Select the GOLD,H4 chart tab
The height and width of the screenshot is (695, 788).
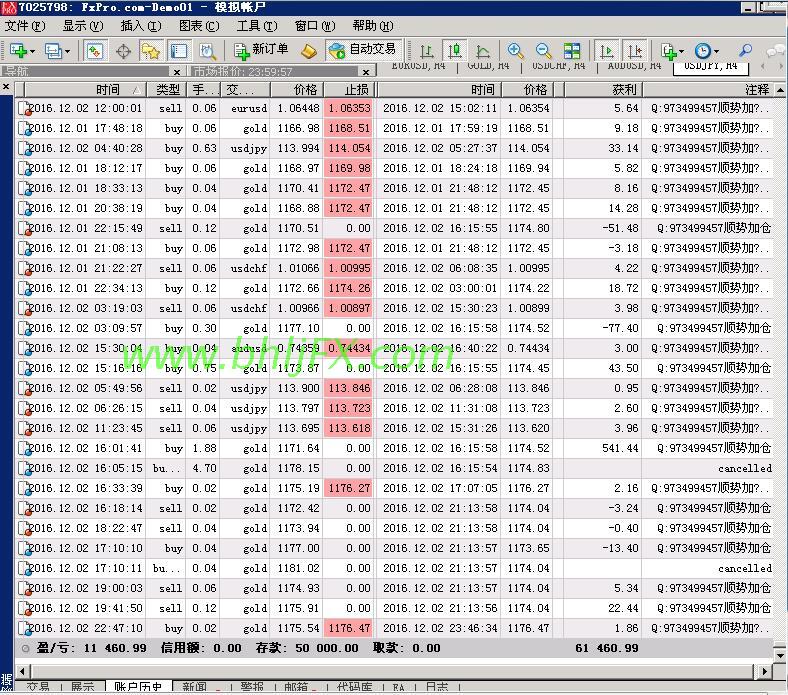(488, 66)
